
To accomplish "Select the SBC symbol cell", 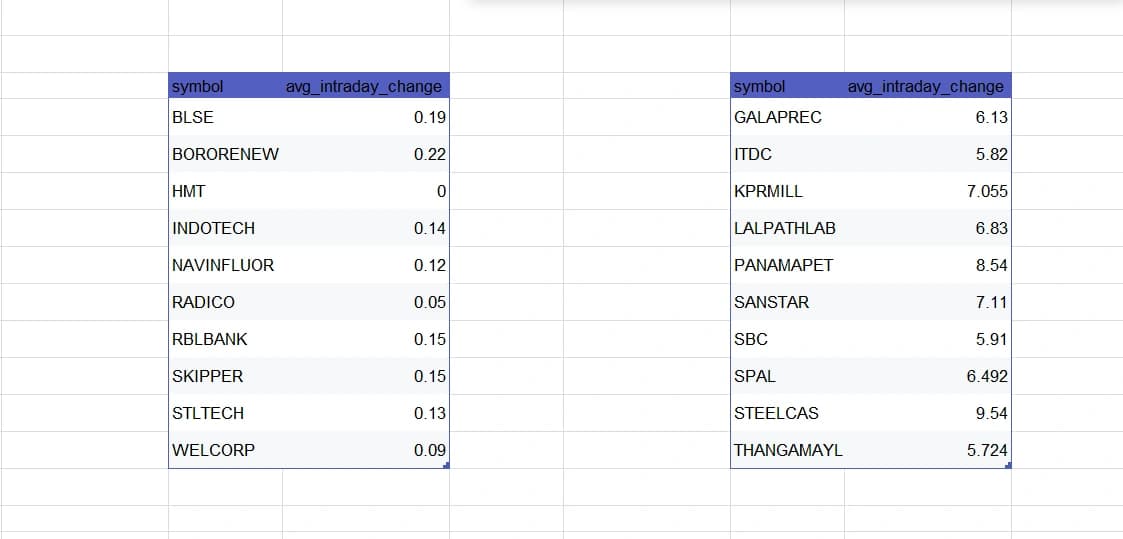I will pyautogui.click(x=787, y=339).
